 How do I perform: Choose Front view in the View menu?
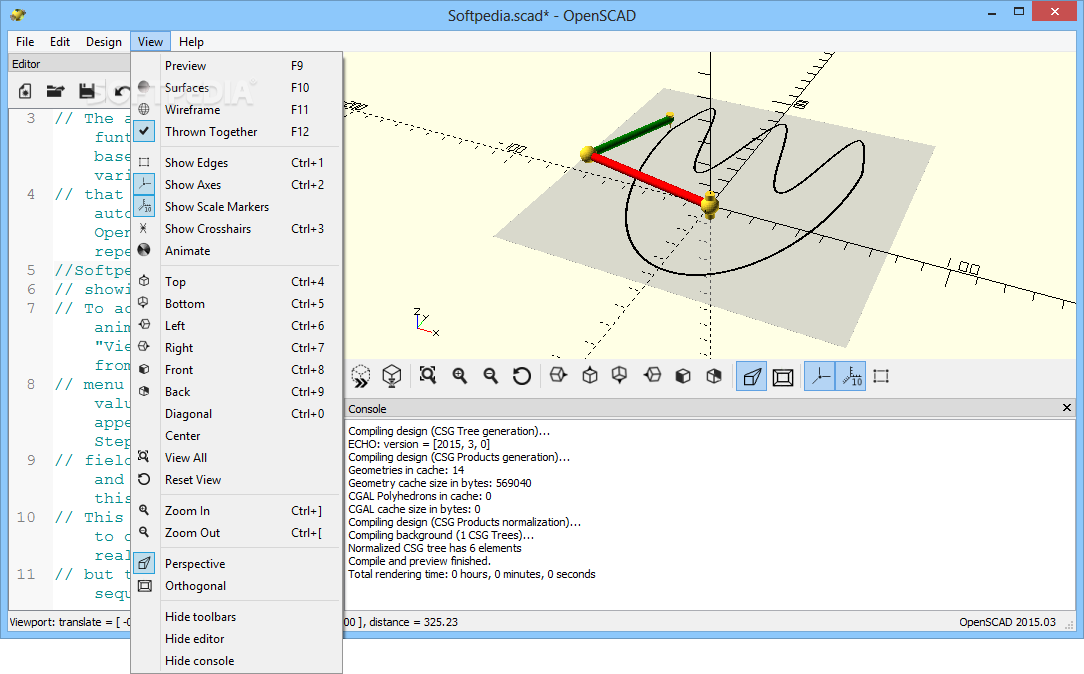pos(236,370)
